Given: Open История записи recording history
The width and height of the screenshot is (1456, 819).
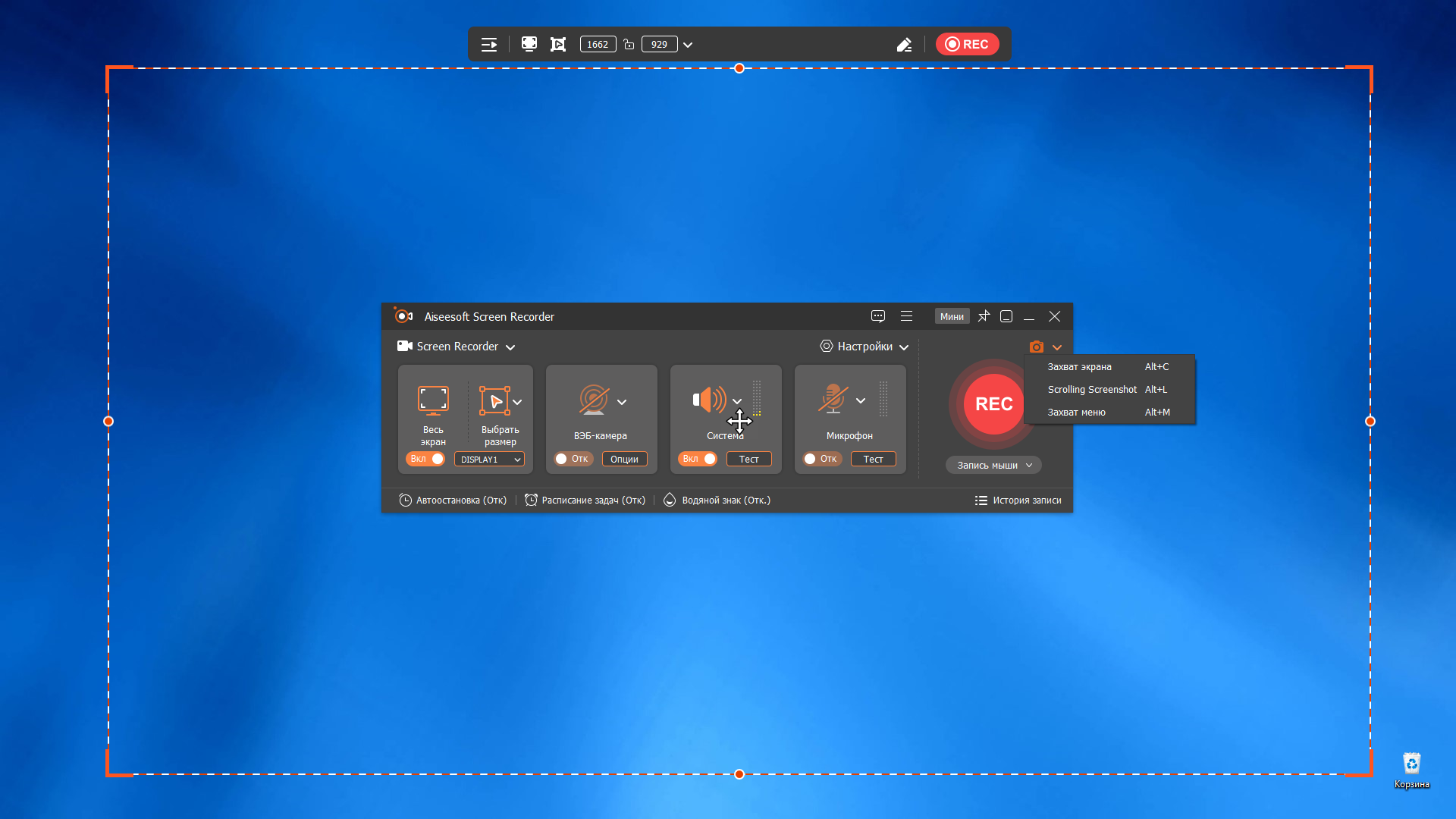Looking at the screenshot, I should tap(1018, 500).
